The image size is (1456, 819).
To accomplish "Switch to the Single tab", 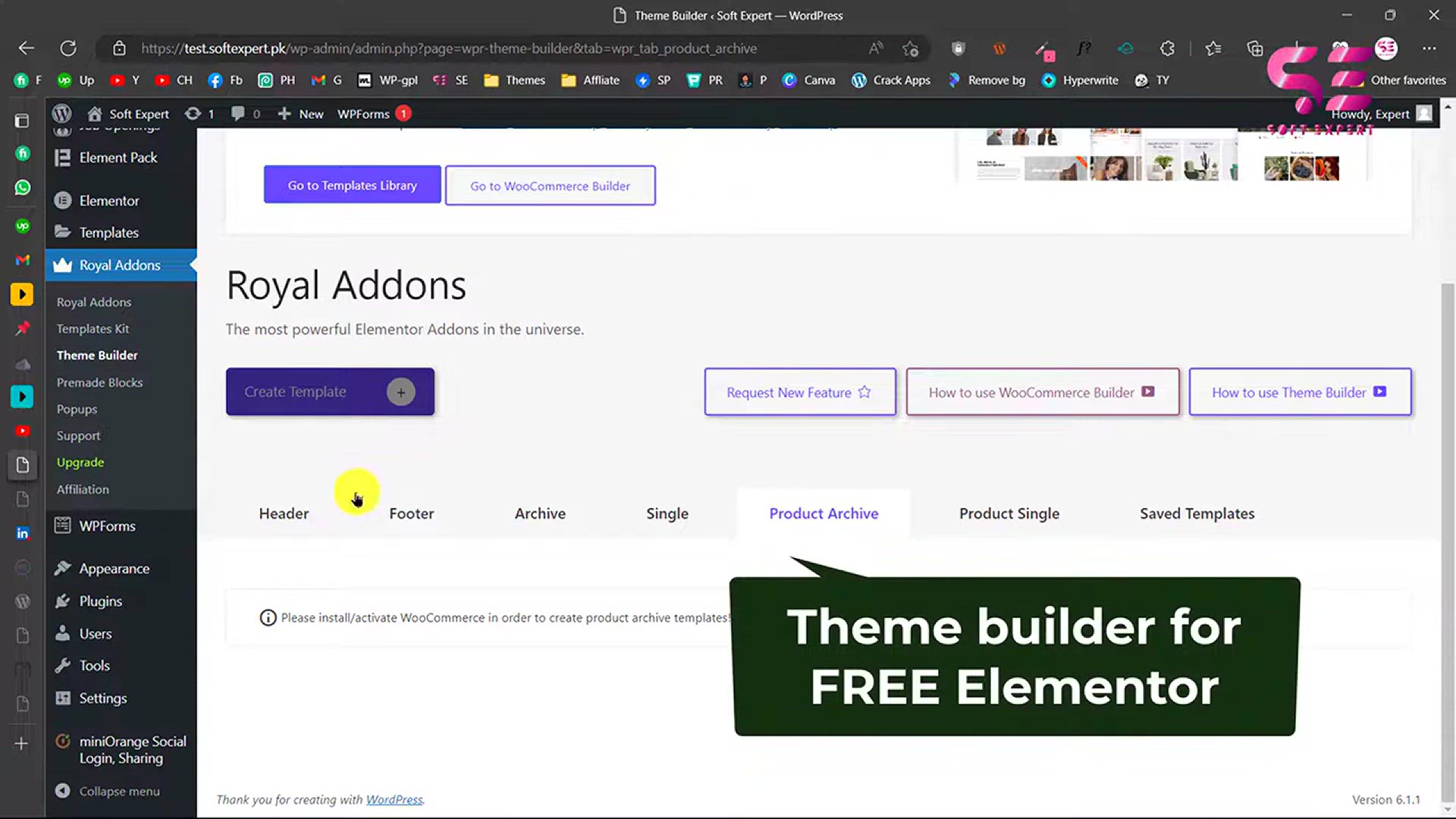I will click(667, 513).
